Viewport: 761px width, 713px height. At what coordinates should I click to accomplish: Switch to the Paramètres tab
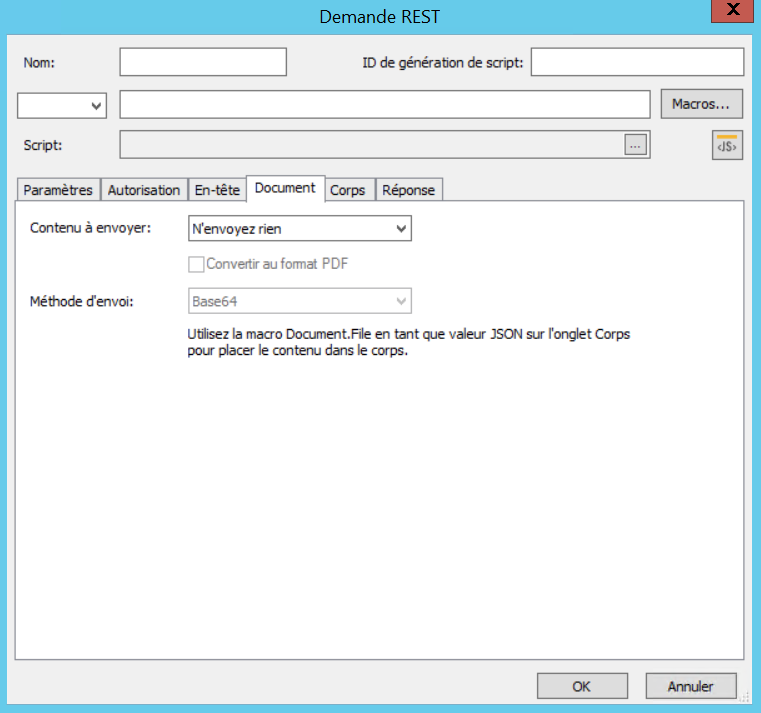tap(58, 190)
